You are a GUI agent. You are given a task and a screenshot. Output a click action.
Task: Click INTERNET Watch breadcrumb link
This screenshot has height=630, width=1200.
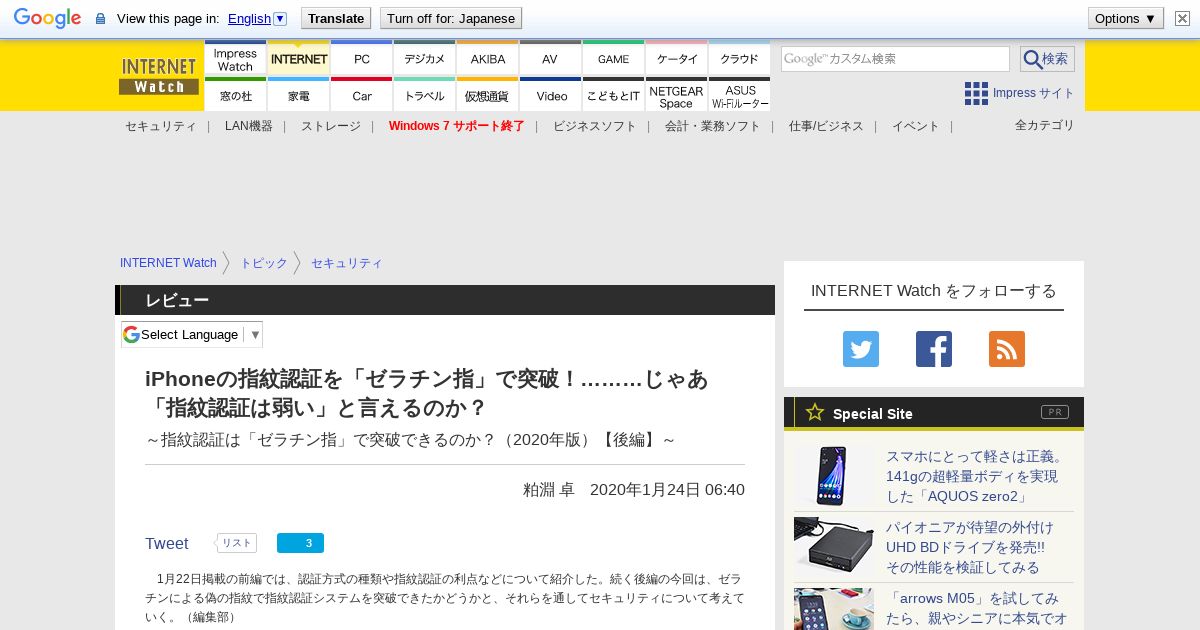pos(168,263)
